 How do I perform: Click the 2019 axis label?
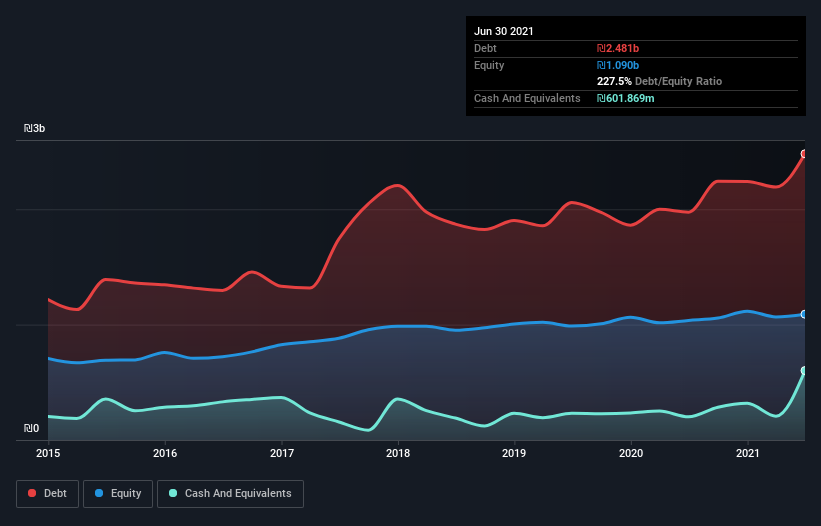tap(514, 453)
